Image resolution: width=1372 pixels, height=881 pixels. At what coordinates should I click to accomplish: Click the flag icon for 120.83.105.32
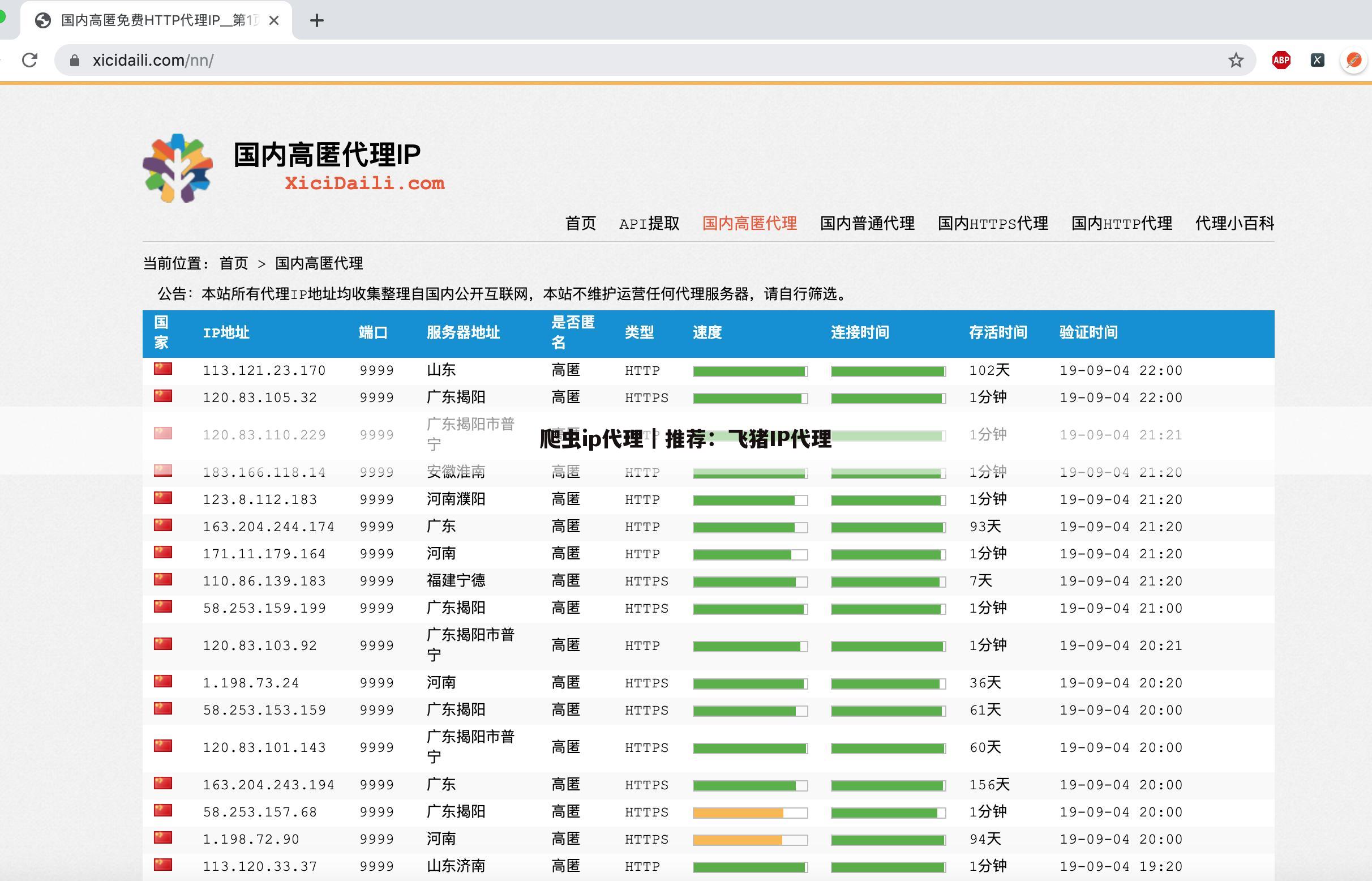pos(163,396)
